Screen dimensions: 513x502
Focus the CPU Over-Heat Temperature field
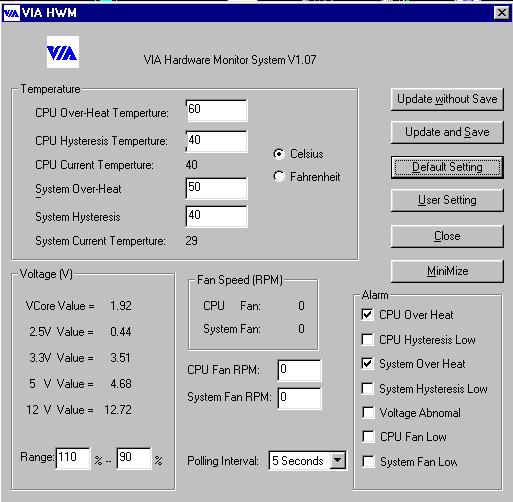(216, 110)
